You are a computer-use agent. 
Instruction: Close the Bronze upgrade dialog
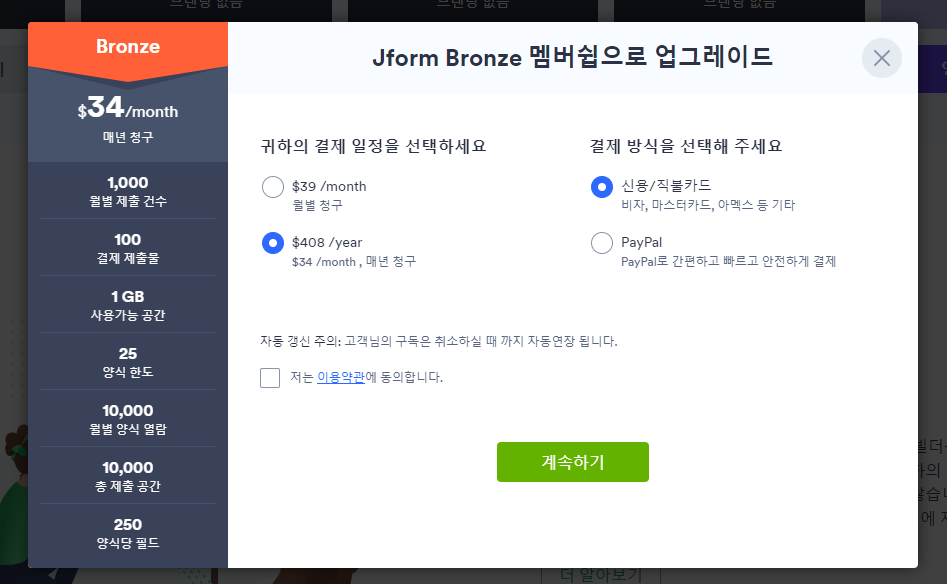[881, 58]
